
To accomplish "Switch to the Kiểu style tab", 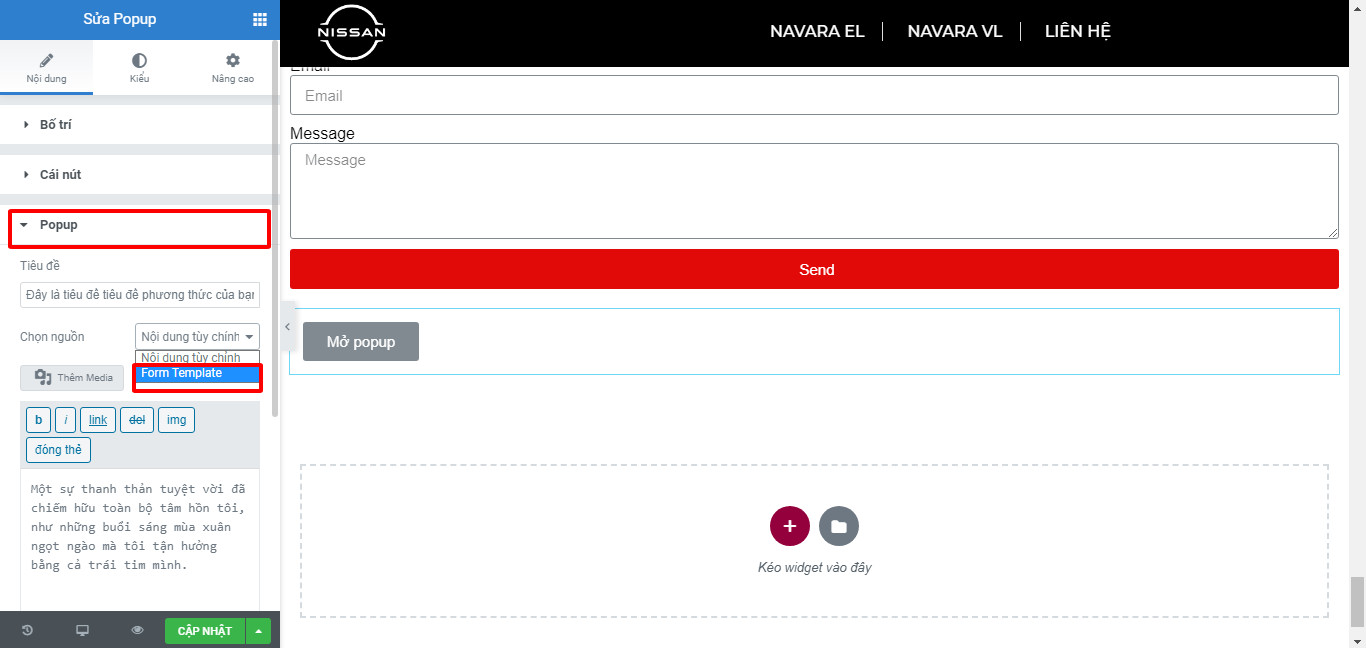I will (x=139, y=68).
